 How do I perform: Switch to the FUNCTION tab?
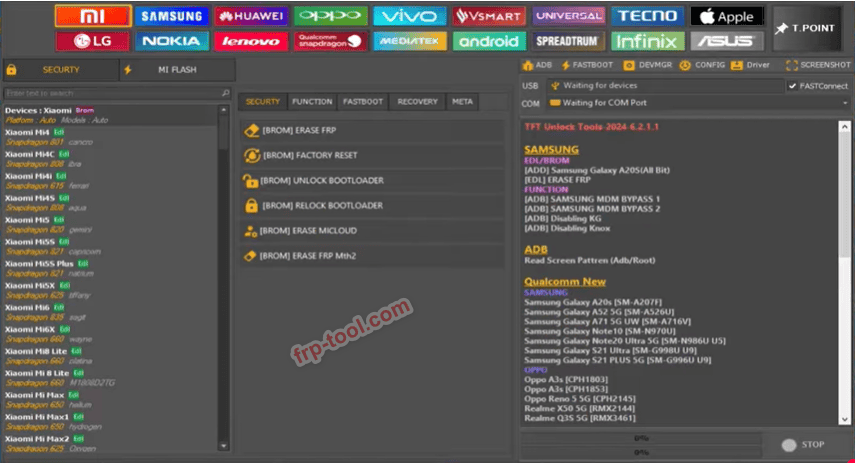tap(312, 102)
